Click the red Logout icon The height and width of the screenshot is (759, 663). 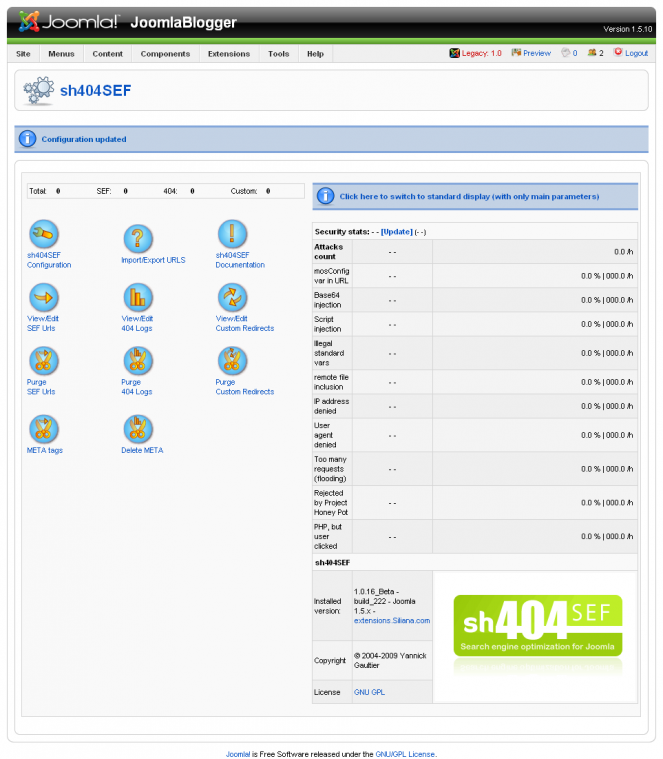618,52
